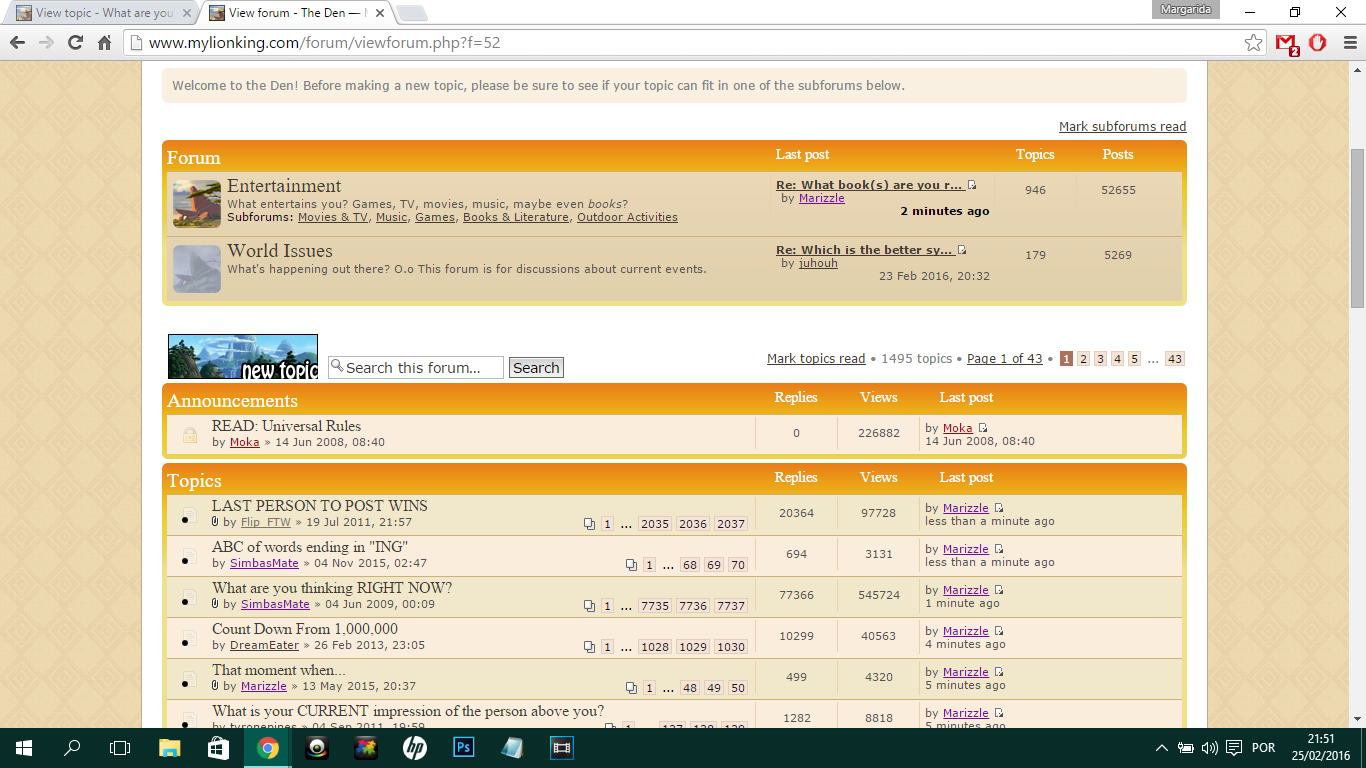The height and width of the screenshot is (768, 1366).
Task: Bookmark this page with the star icon
Action: click(1253, 43)
